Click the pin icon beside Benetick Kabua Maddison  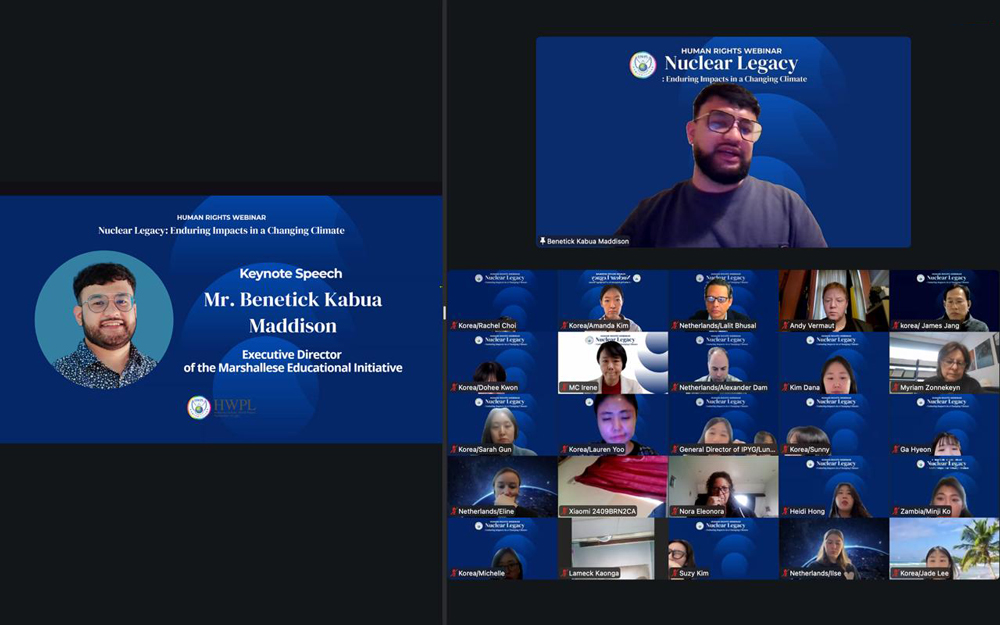[x=543, y=241]
